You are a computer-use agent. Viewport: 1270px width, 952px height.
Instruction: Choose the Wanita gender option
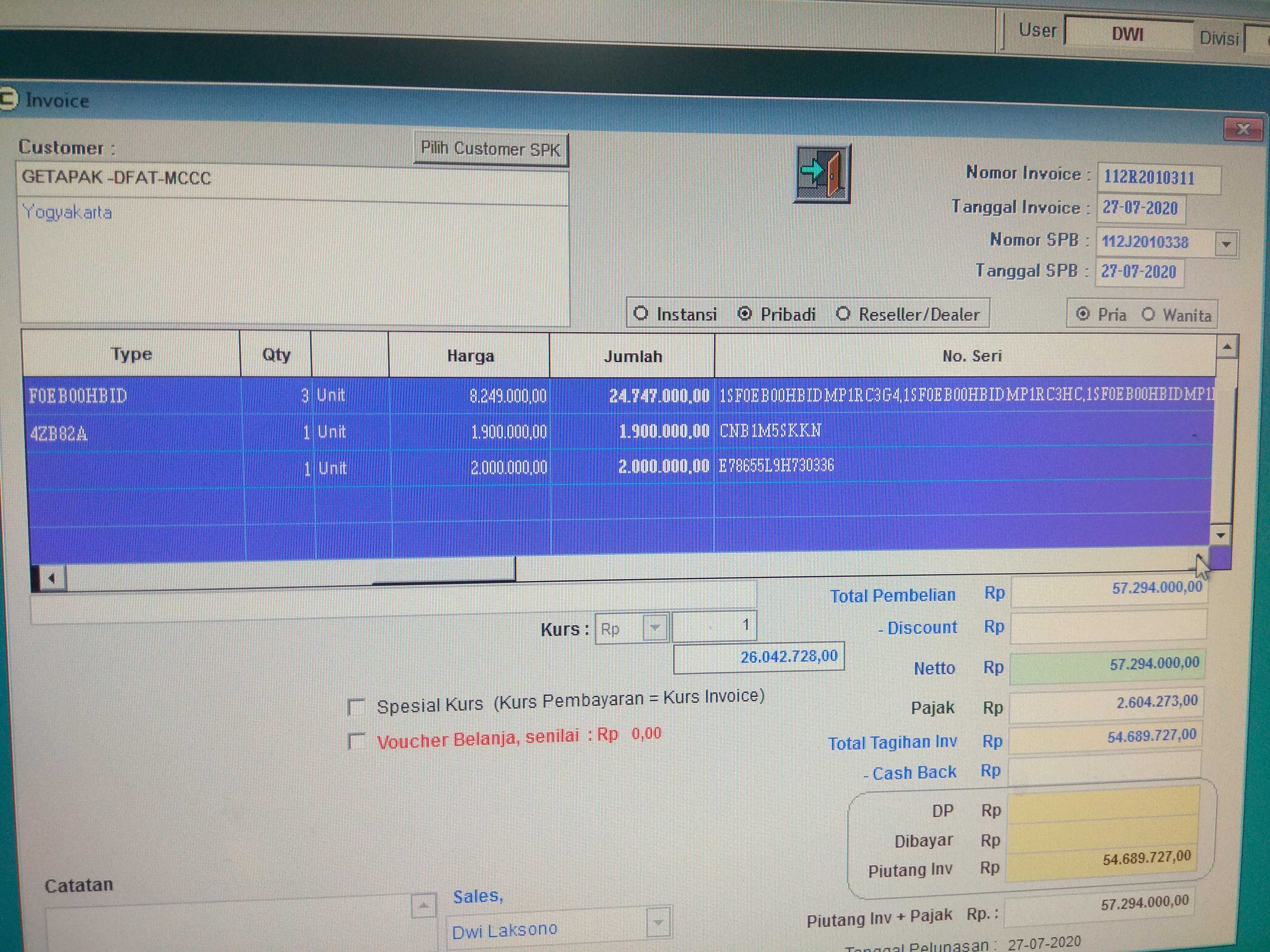(x=1148, y=315)
